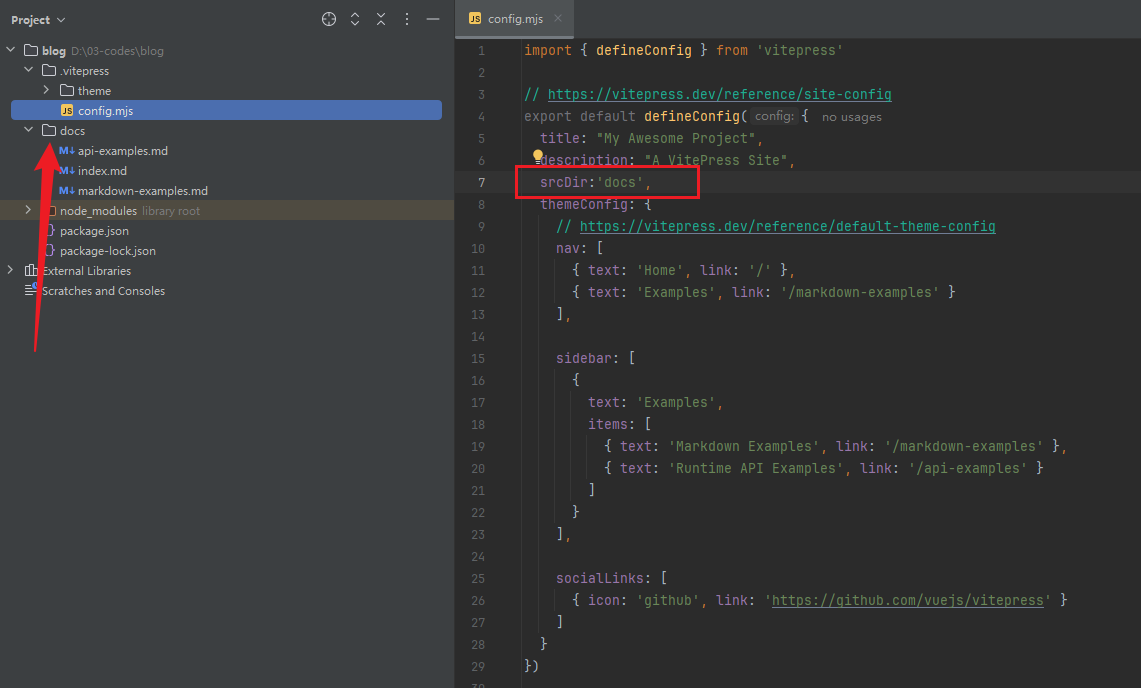1141x688 pixels.
Task: Click the Markdown icon beside index.md
Action: click(x=66, y=170)
